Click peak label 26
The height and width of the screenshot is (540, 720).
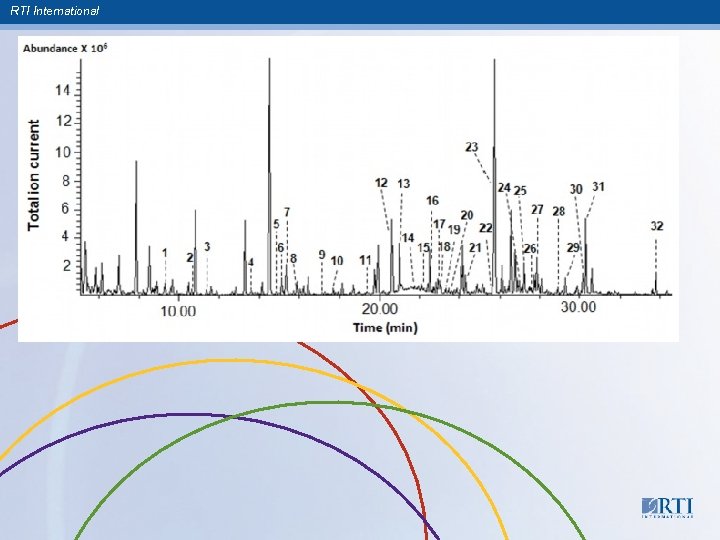pyautogui.click(x=529, y=249)
